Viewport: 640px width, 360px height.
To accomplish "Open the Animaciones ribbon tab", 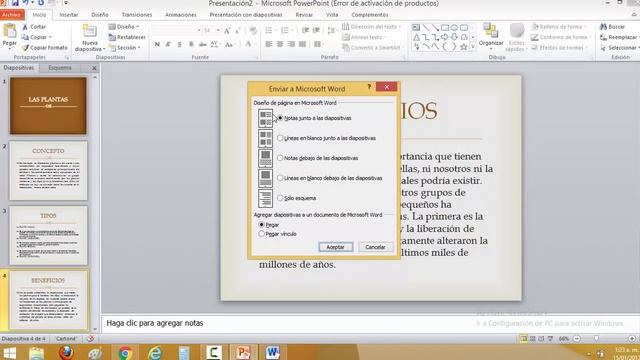I will coord(181,15).
